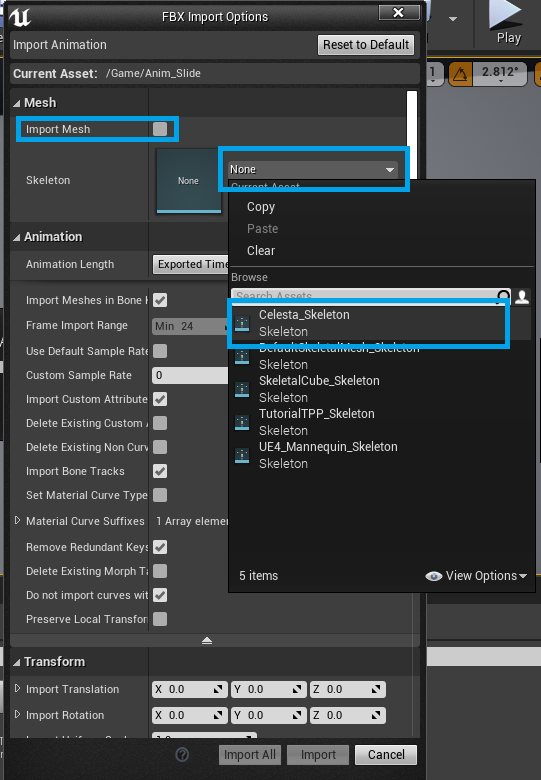The width and height of the screenshot is (541, 780).
Task: Click the Skeleton None thumbnail
Action: pyautogui.click(x=189, y=181)
